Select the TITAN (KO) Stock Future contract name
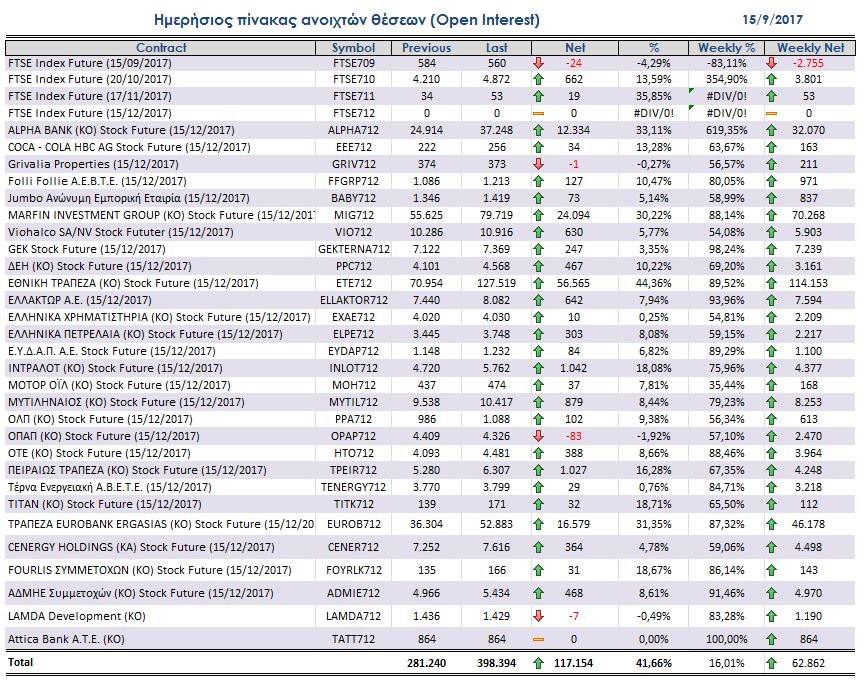Viewport: 866px width, 685px height. pyautogui.click(x=104, y=504)
